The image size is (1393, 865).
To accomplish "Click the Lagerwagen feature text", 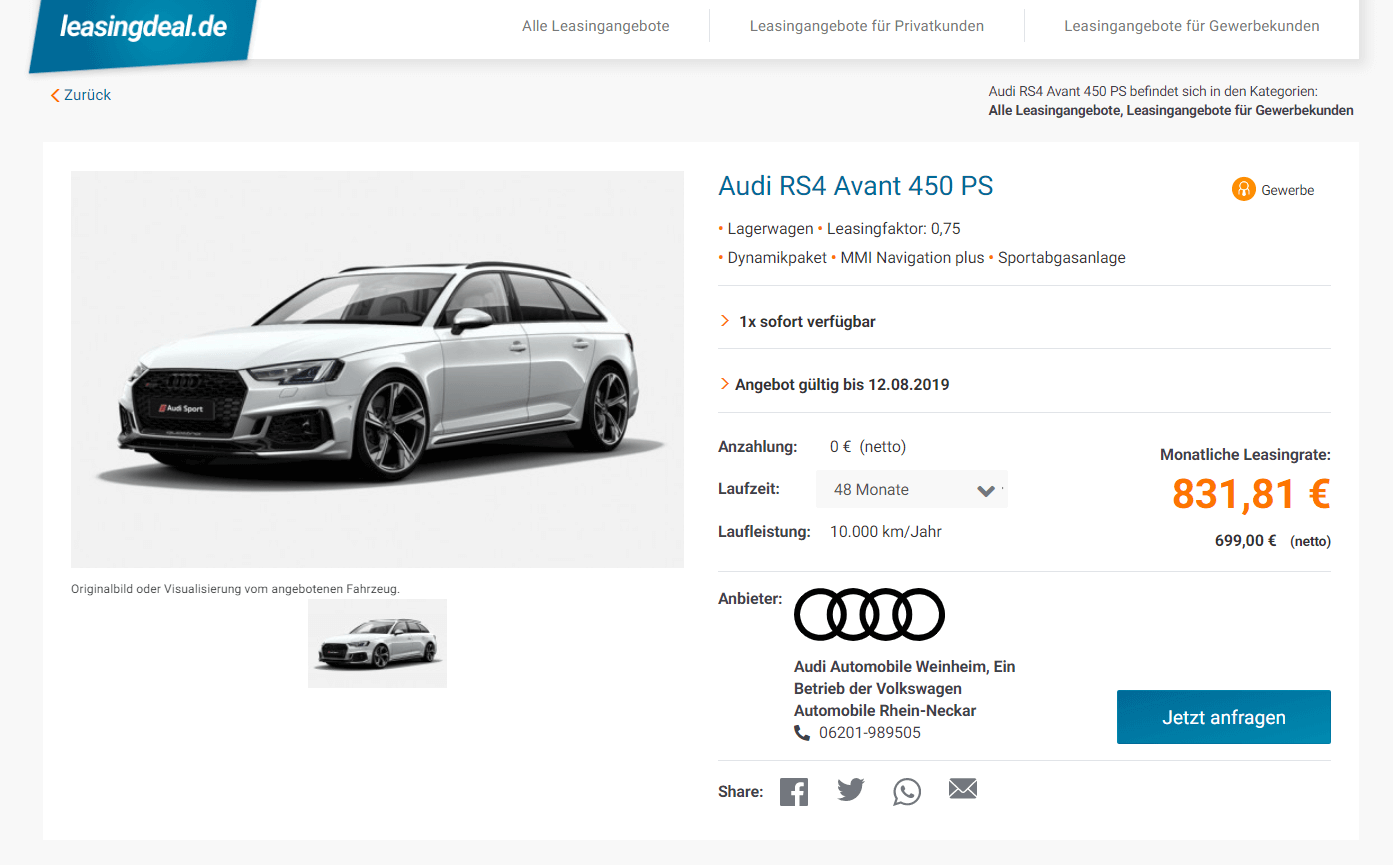I will point(770,229).
